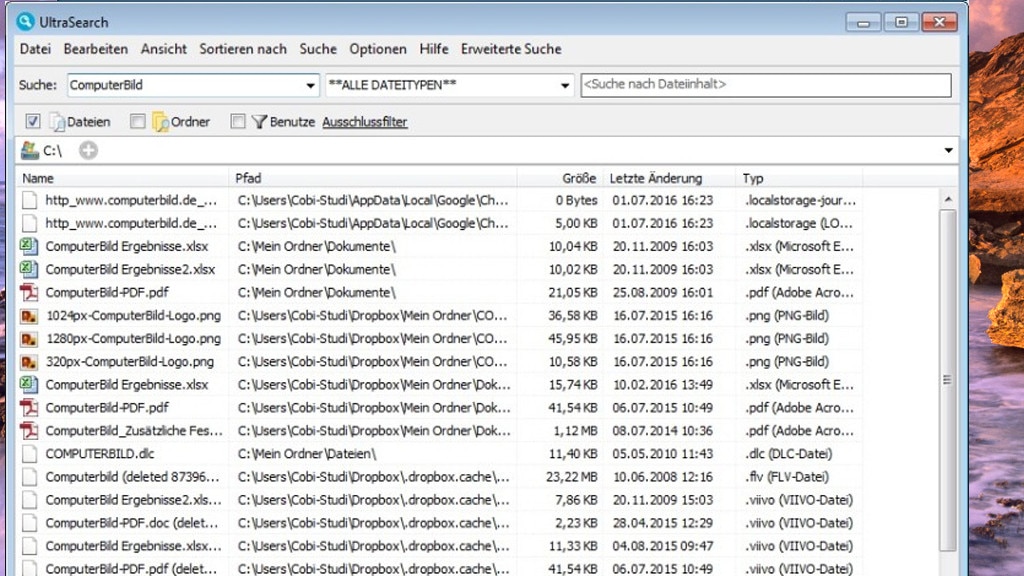Focus the Suche nach Dateiinhalt field
The image size is (1024, 576).
[x=765, y=85]
